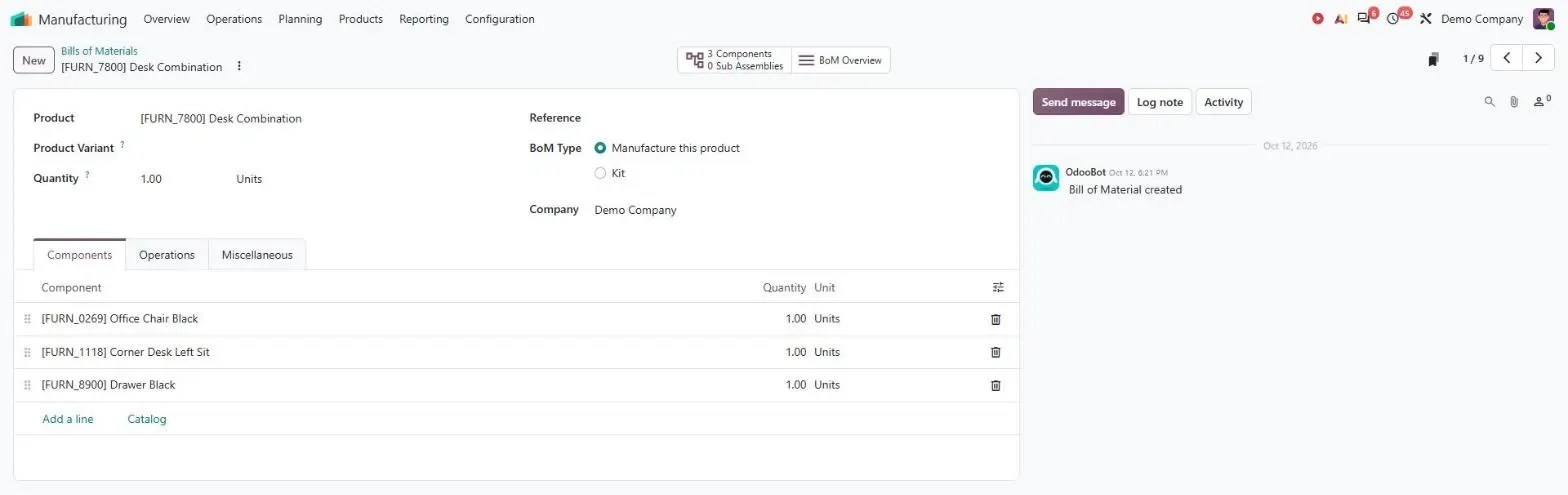
Task: Select Manufacture this product radio option
Action: 600,148
